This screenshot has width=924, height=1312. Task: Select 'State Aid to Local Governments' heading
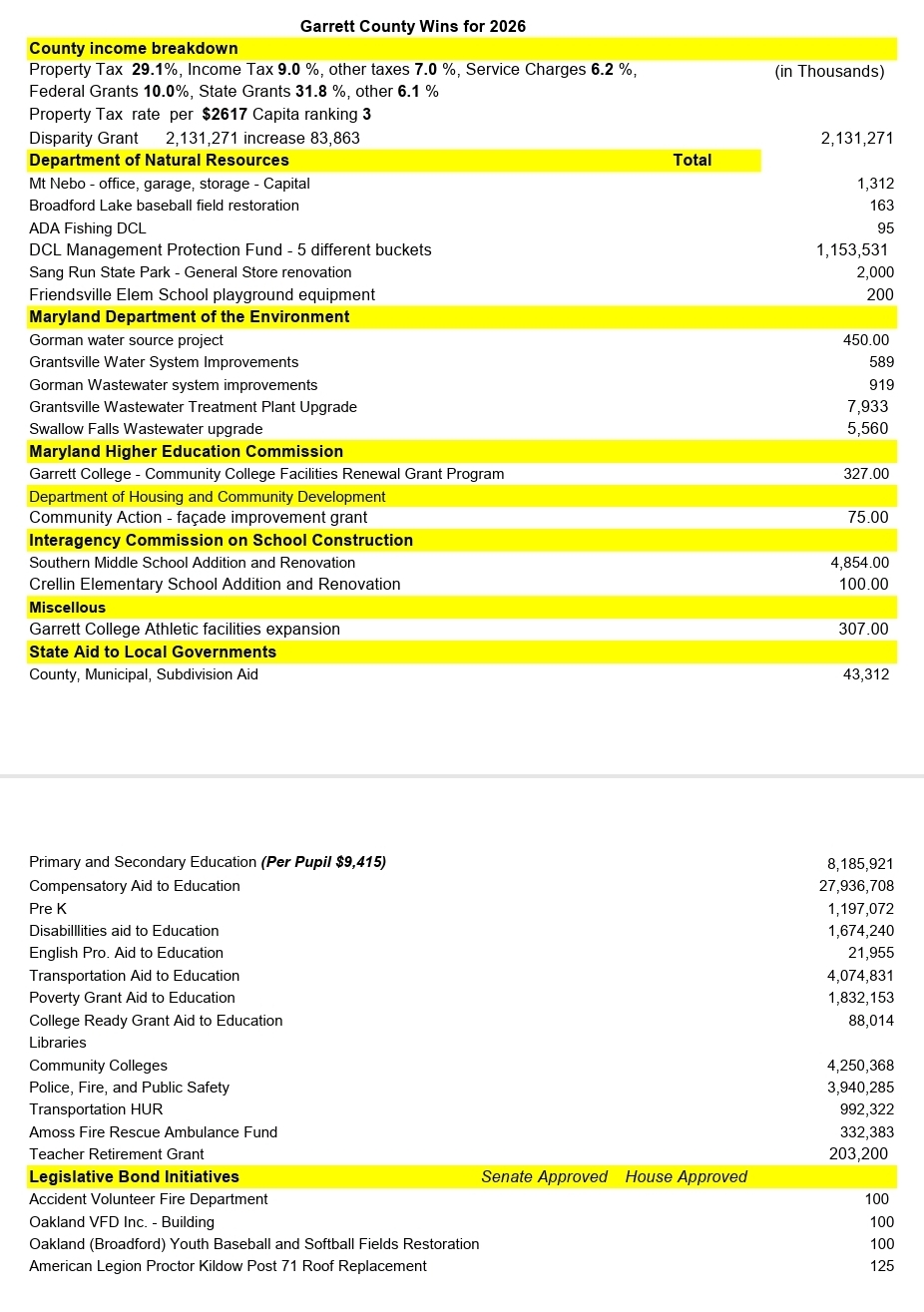pyautogui.click(x=153, y=652)
